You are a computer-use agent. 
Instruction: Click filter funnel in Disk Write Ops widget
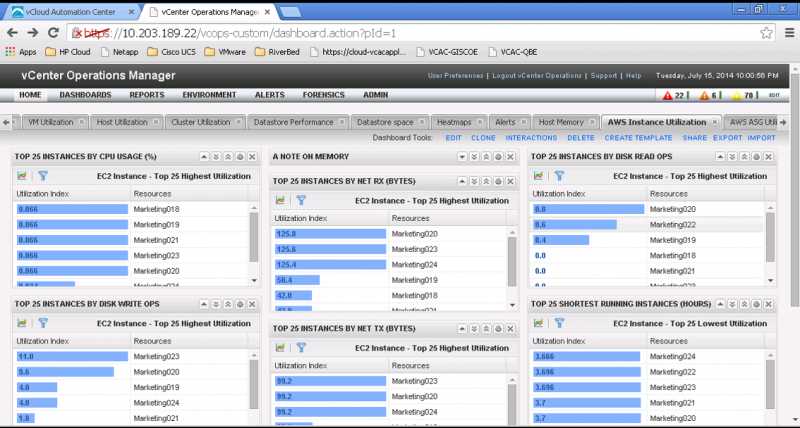click(43, 323)
